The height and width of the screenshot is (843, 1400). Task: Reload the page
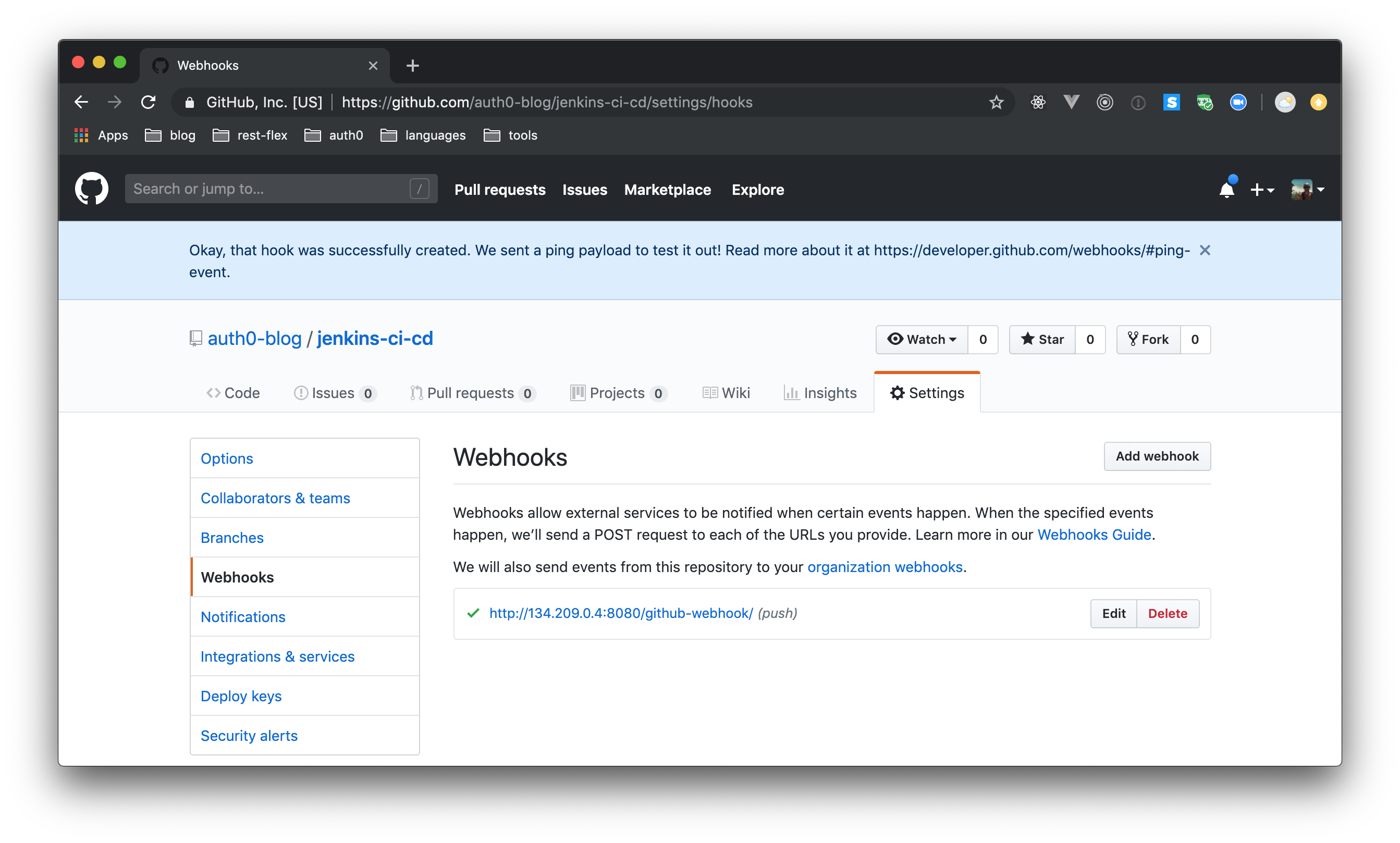[149, 102]
